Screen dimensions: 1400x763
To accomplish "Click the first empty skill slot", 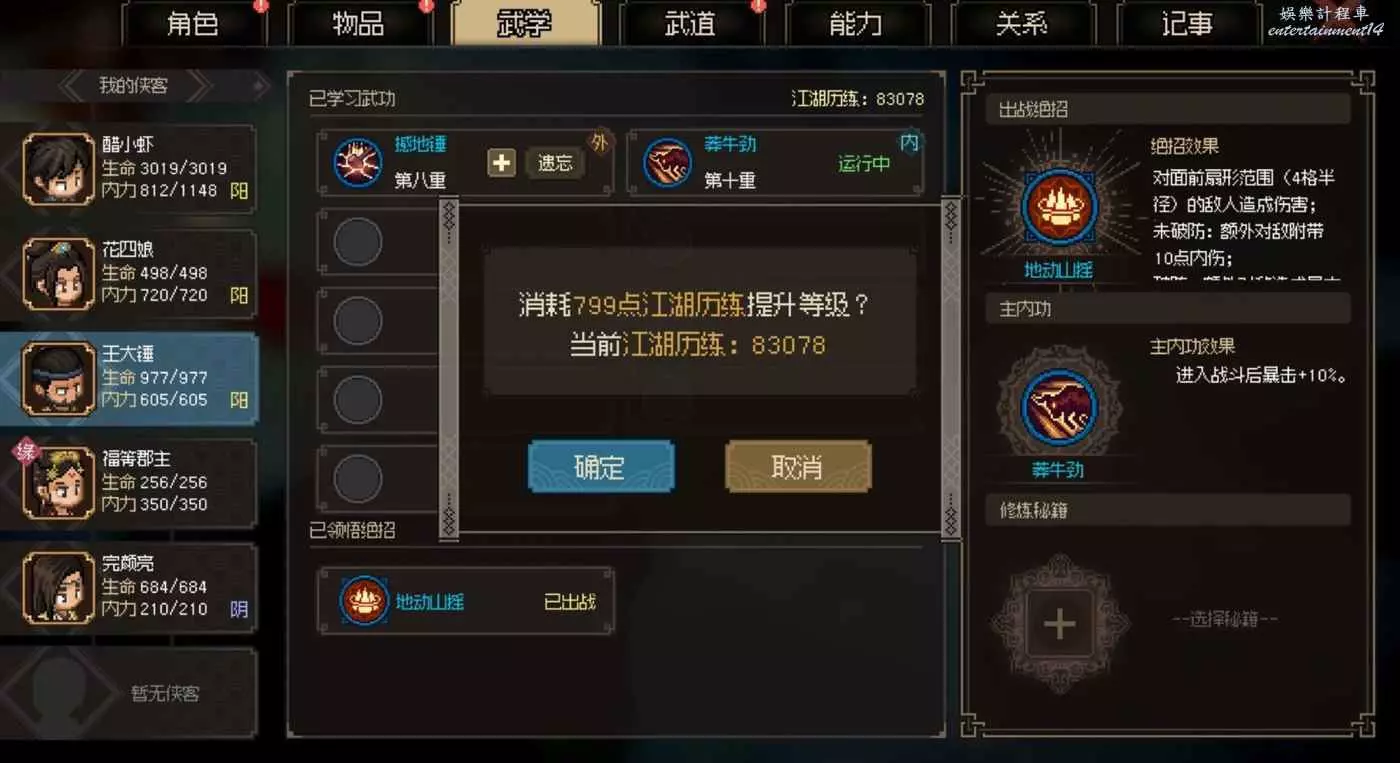I will [357, 242].
